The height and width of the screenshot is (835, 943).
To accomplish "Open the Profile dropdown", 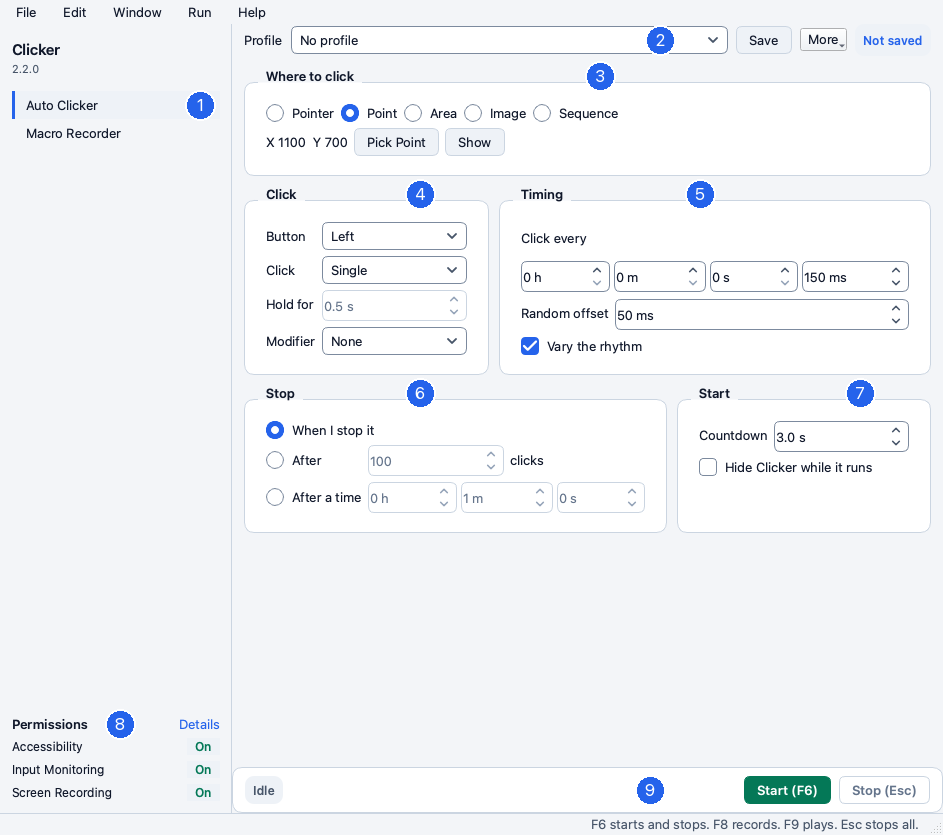I will click(x=509, y=40).
